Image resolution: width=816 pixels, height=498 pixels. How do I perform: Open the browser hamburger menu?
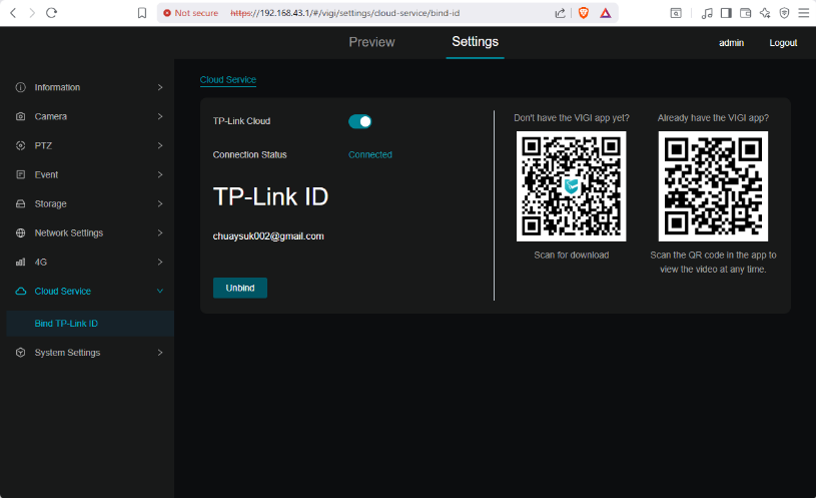[x=804, y=13]
